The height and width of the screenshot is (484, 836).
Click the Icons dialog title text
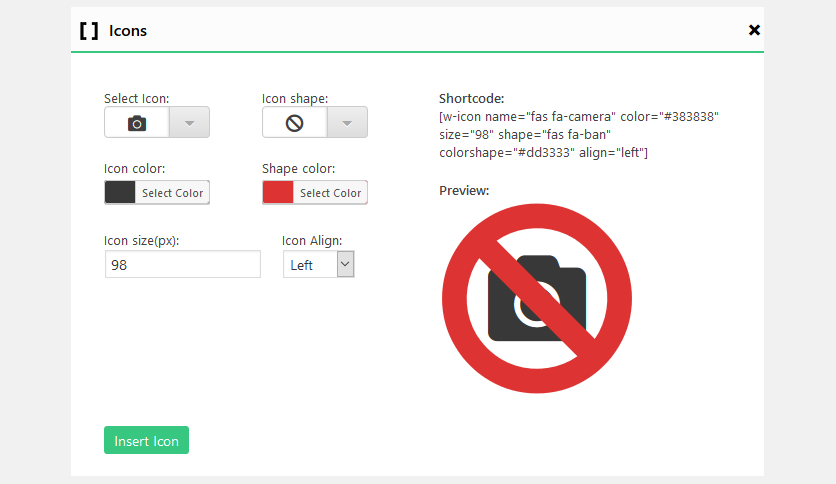(128, 31)
